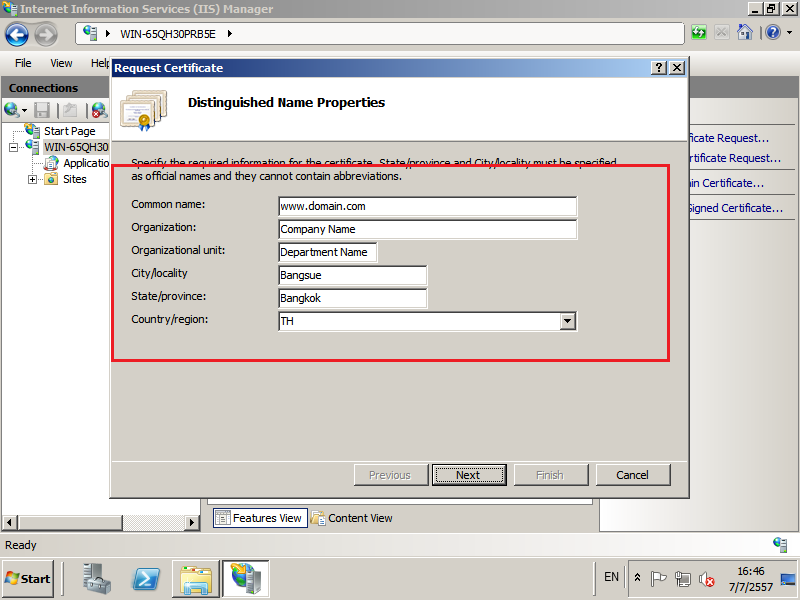Click the dialog's question mark help button

tap(659, 68)
